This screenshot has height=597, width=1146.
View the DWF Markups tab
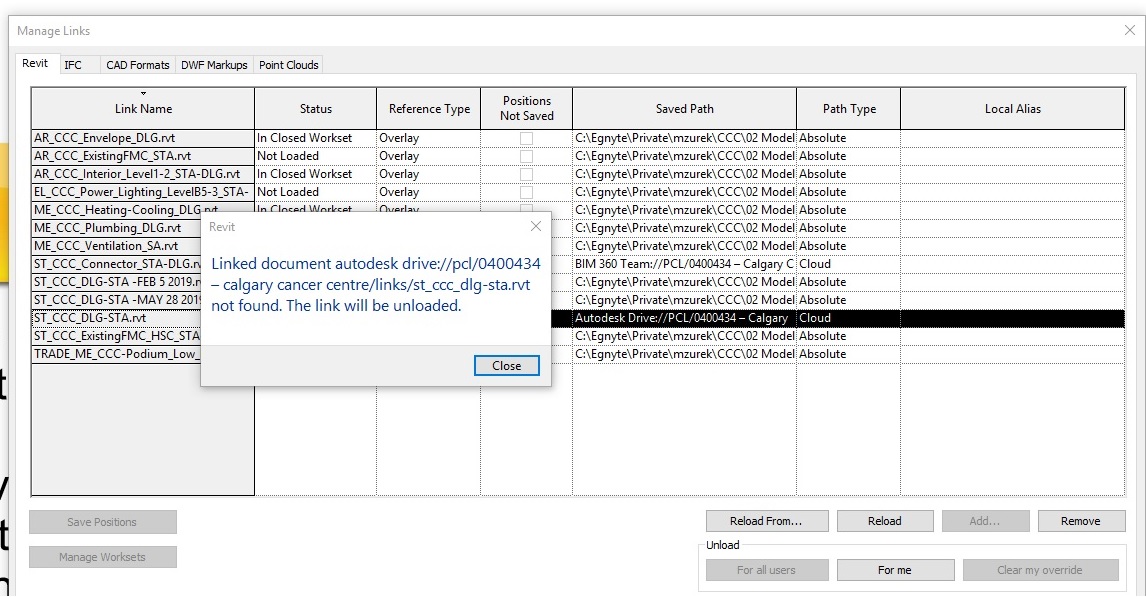coord(214,64)
